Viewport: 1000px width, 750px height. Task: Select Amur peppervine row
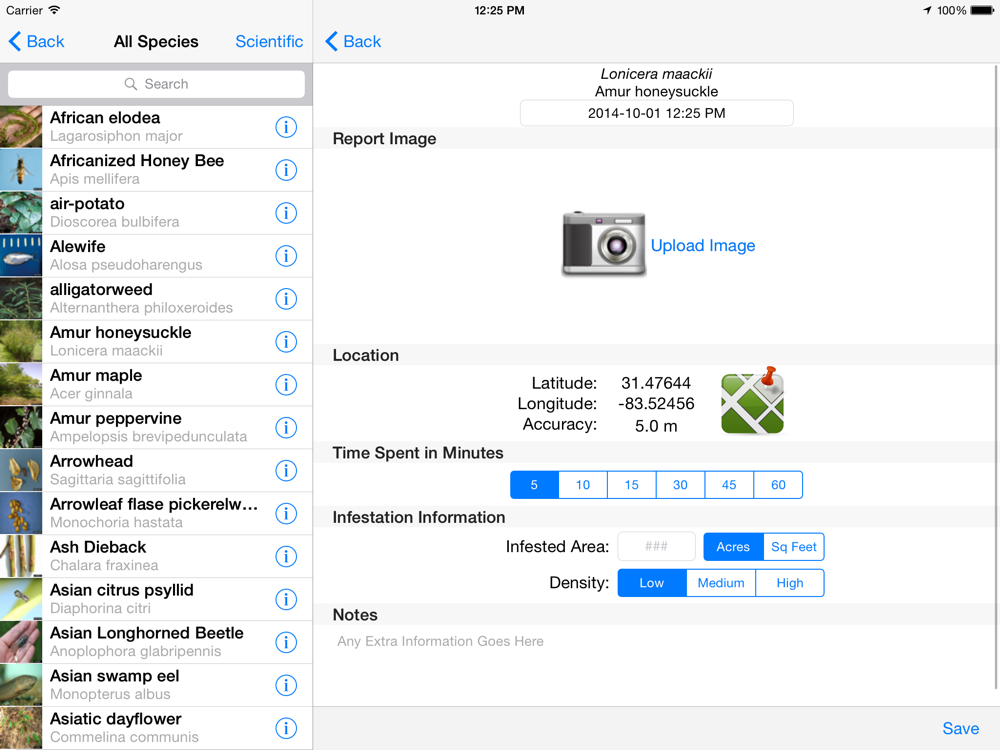click(x=156, y=427)
